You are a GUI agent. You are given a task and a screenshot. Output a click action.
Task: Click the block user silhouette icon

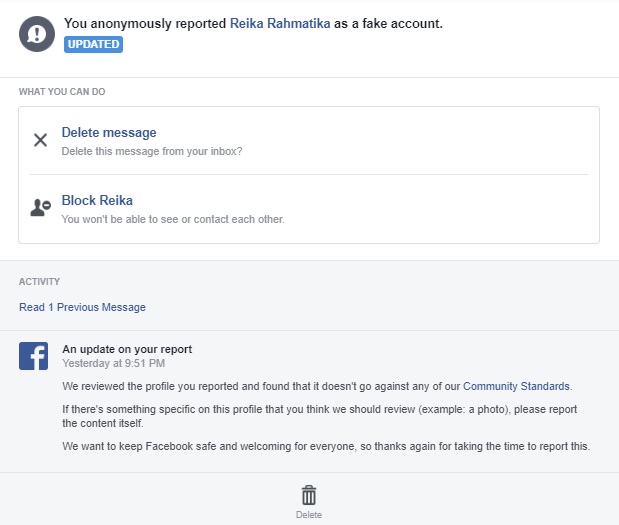pyautogui.click(x=40, y=208)
